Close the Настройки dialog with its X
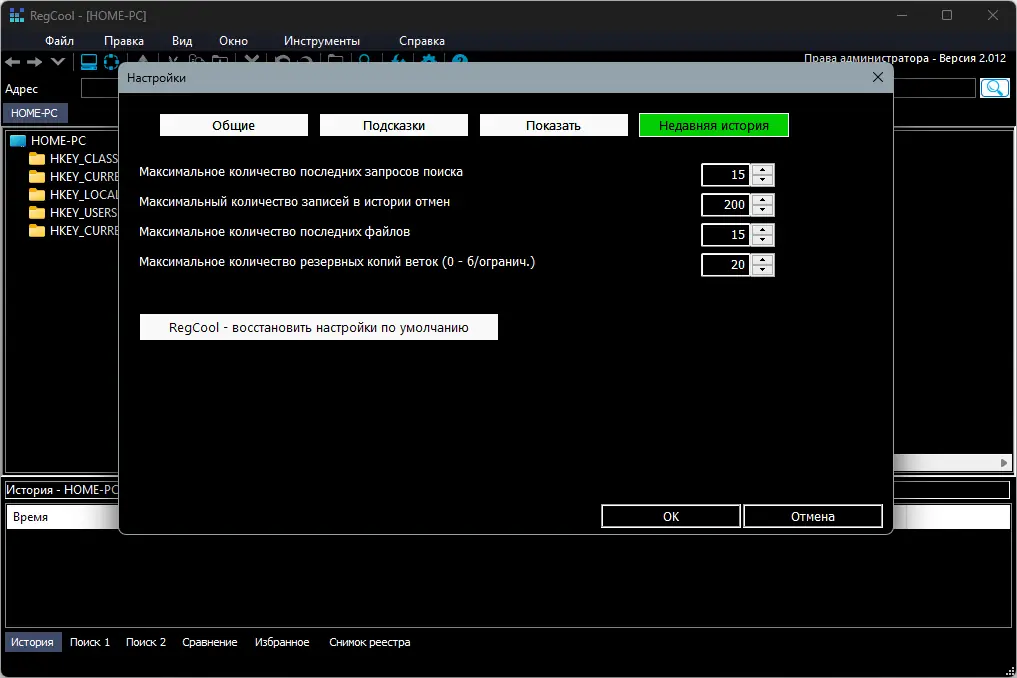Viewport: 1017px width, 678px height. [x=878, y=77]
